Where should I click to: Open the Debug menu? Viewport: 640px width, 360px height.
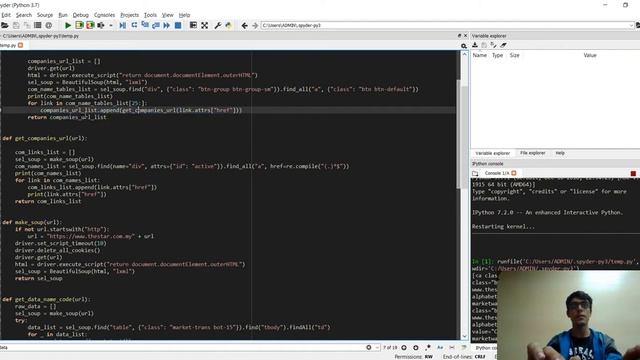tap(80, 15)
